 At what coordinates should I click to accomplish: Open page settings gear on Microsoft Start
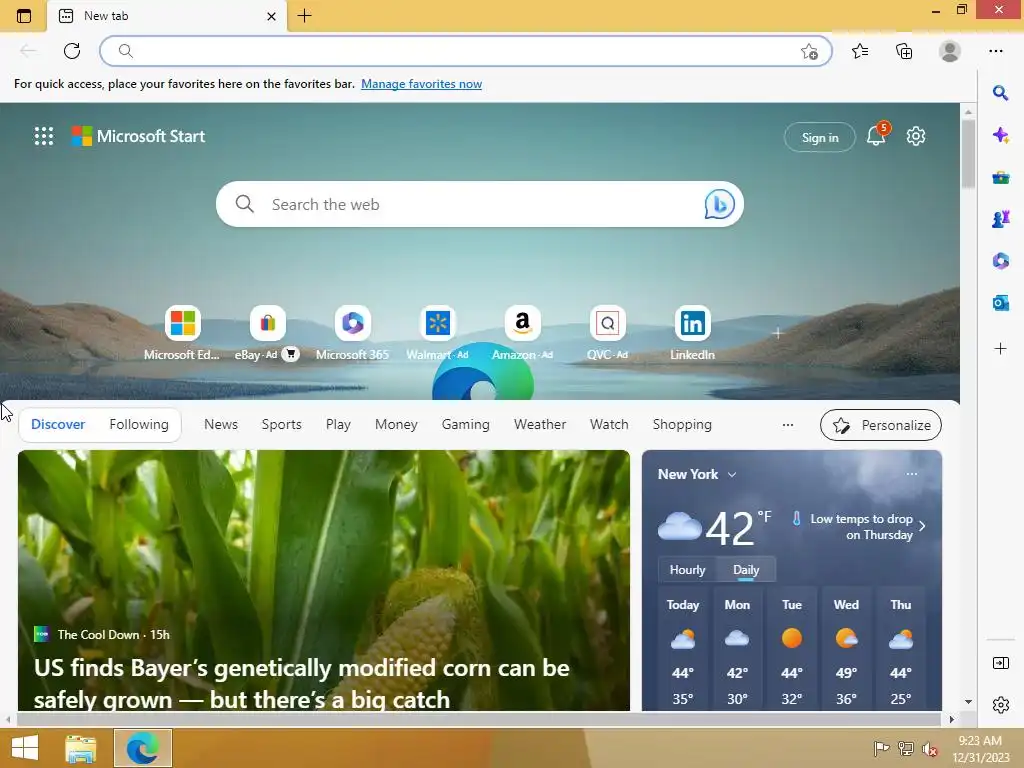click(916, 136)
